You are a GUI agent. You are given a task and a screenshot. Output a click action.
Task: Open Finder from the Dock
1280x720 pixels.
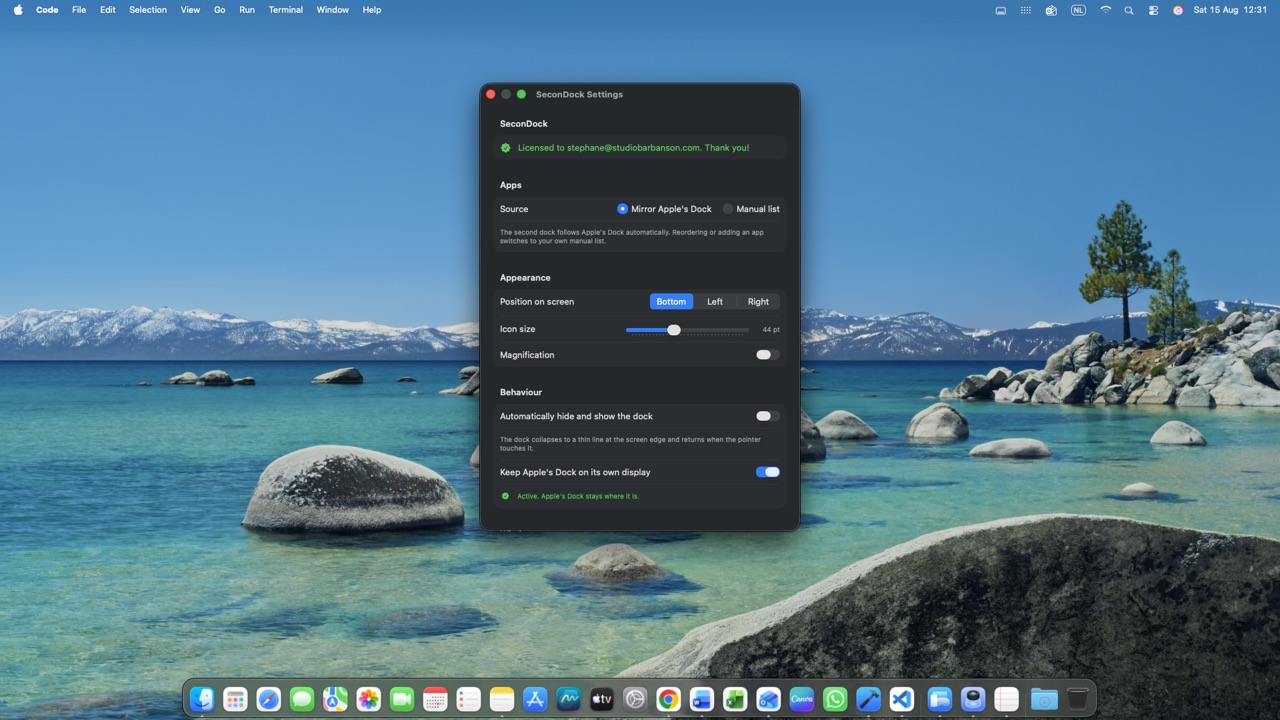[202, 699]
